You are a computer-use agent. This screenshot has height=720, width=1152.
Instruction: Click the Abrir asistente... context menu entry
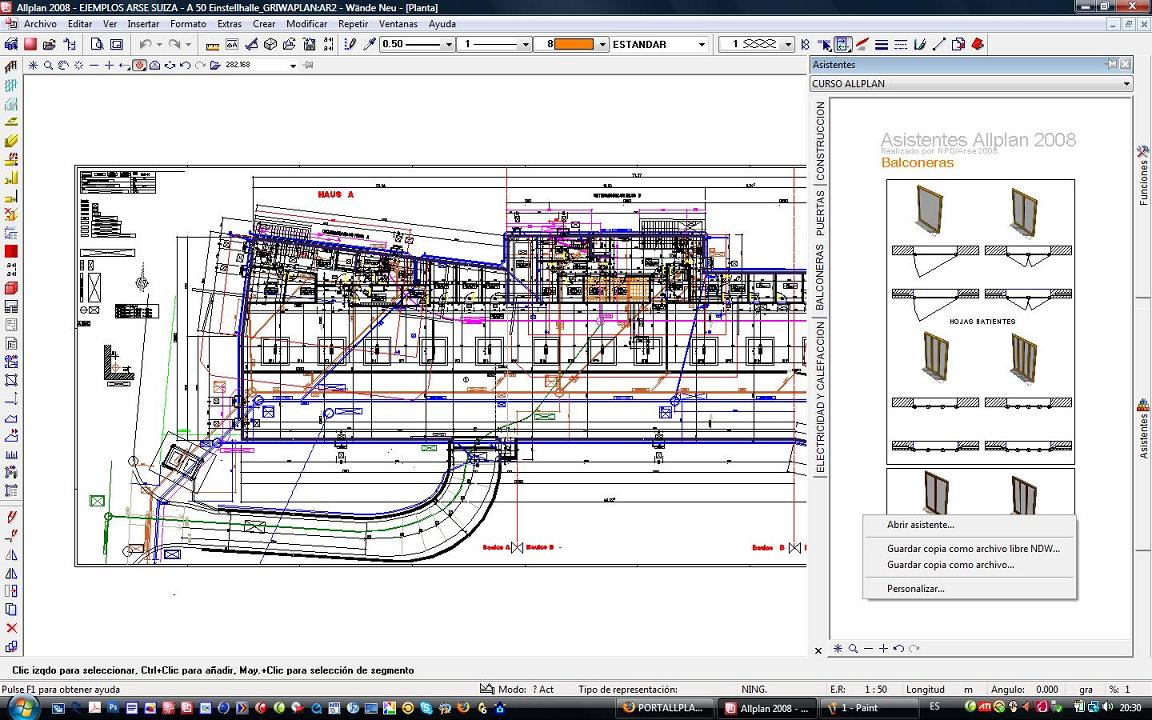click(x=920, y=525)
